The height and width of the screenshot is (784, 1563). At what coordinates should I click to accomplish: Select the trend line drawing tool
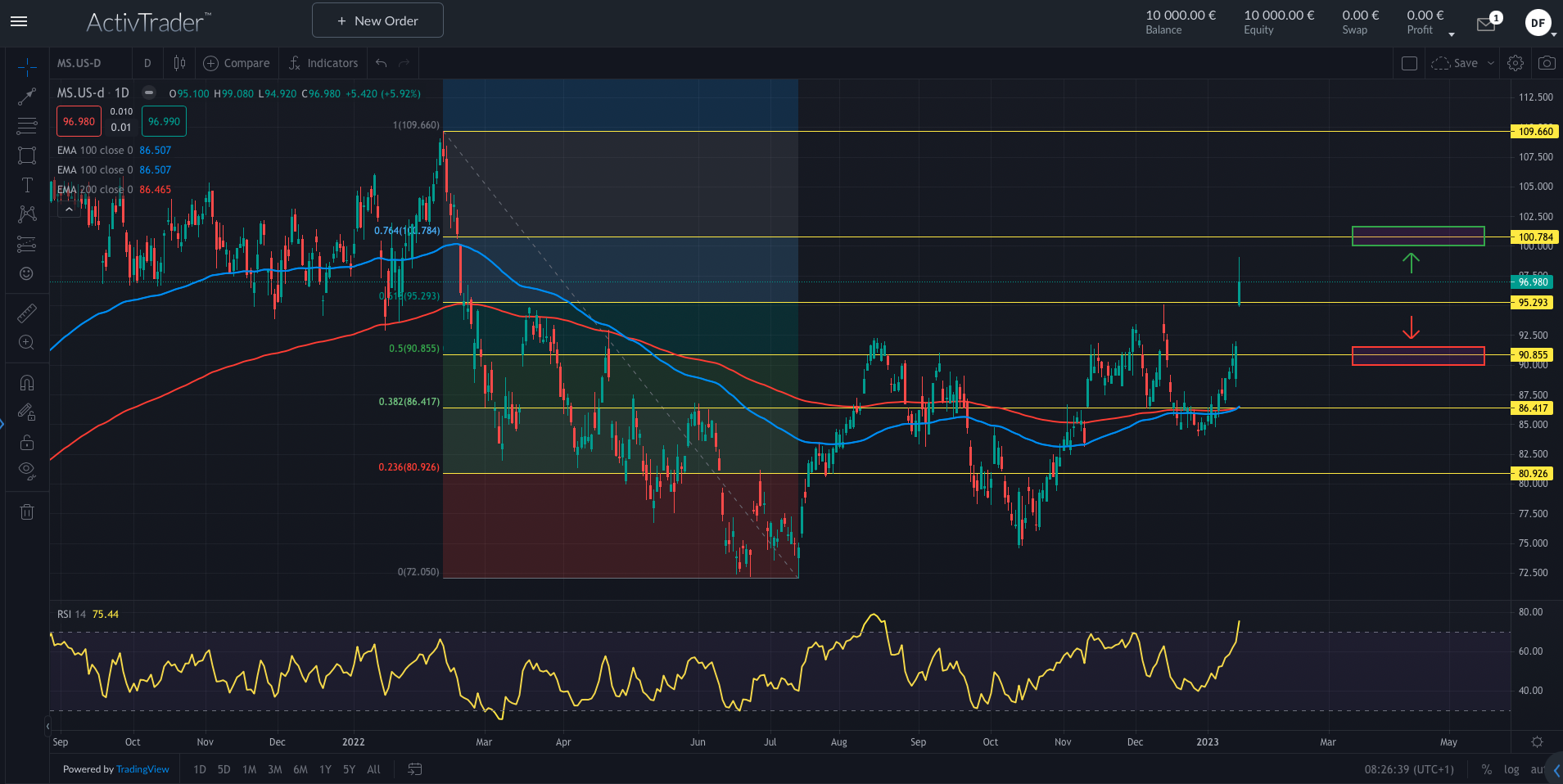pos(27,97)
